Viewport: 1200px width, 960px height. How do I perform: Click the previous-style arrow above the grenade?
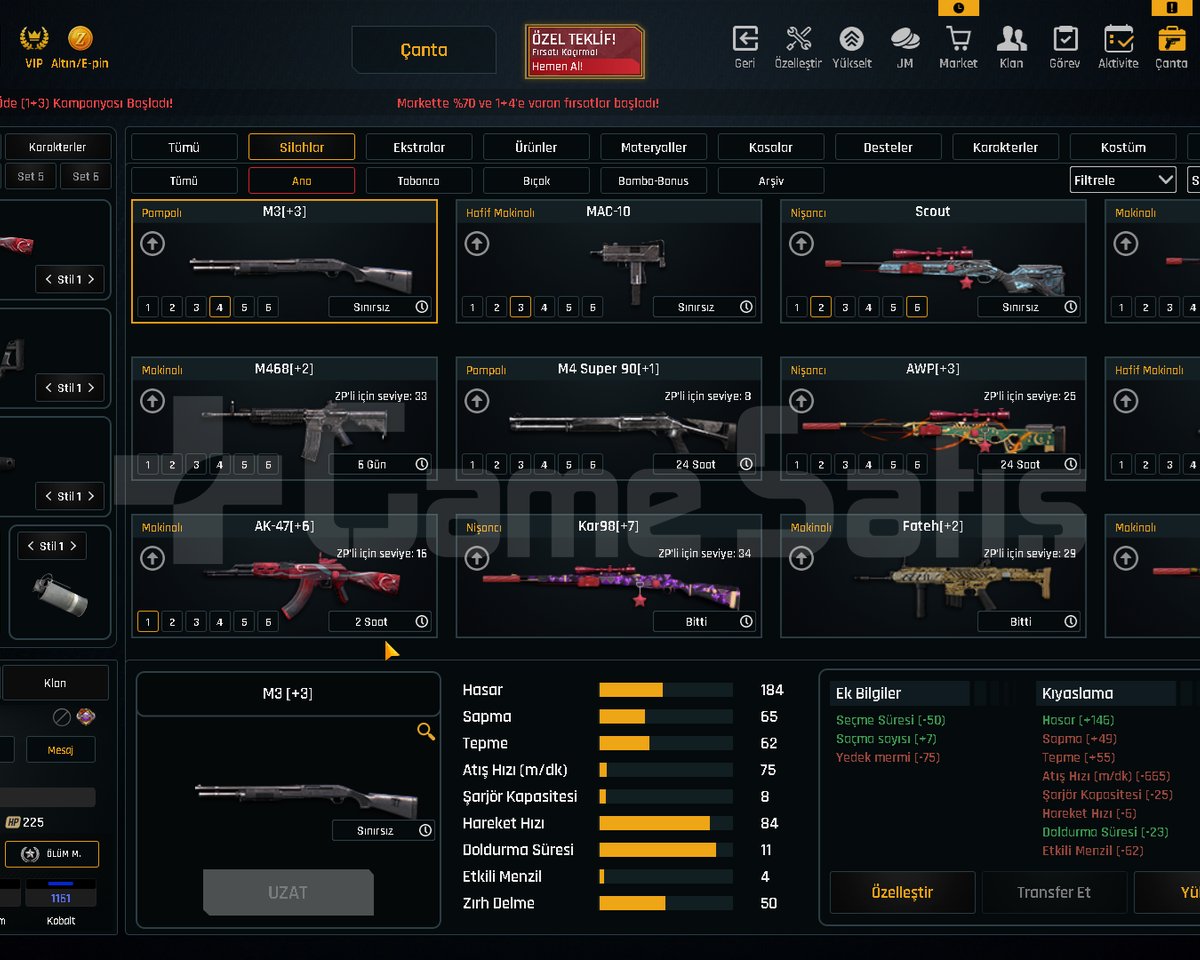[30, 546]
